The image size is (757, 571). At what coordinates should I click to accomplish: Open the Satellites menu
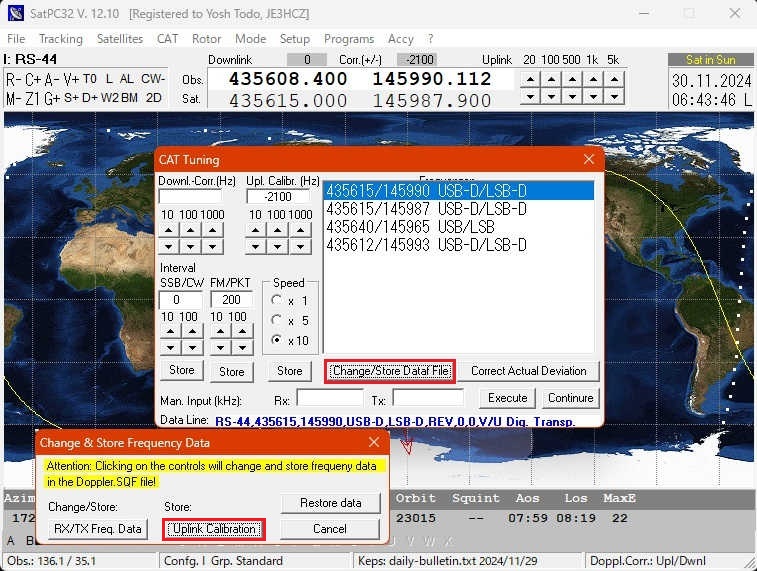120,39
